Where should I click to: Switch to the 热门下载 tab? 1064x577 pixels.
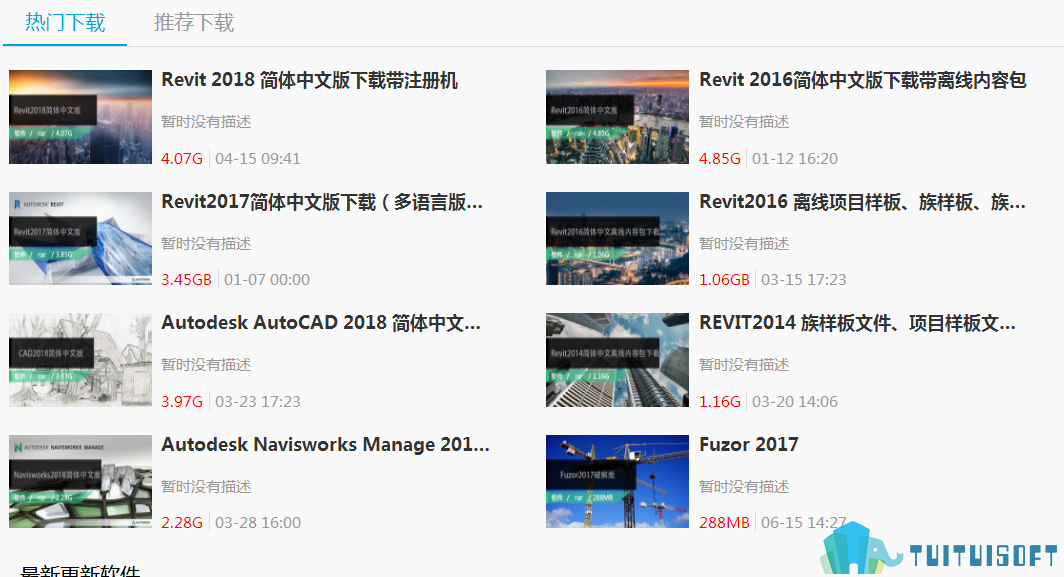(65, 23)
